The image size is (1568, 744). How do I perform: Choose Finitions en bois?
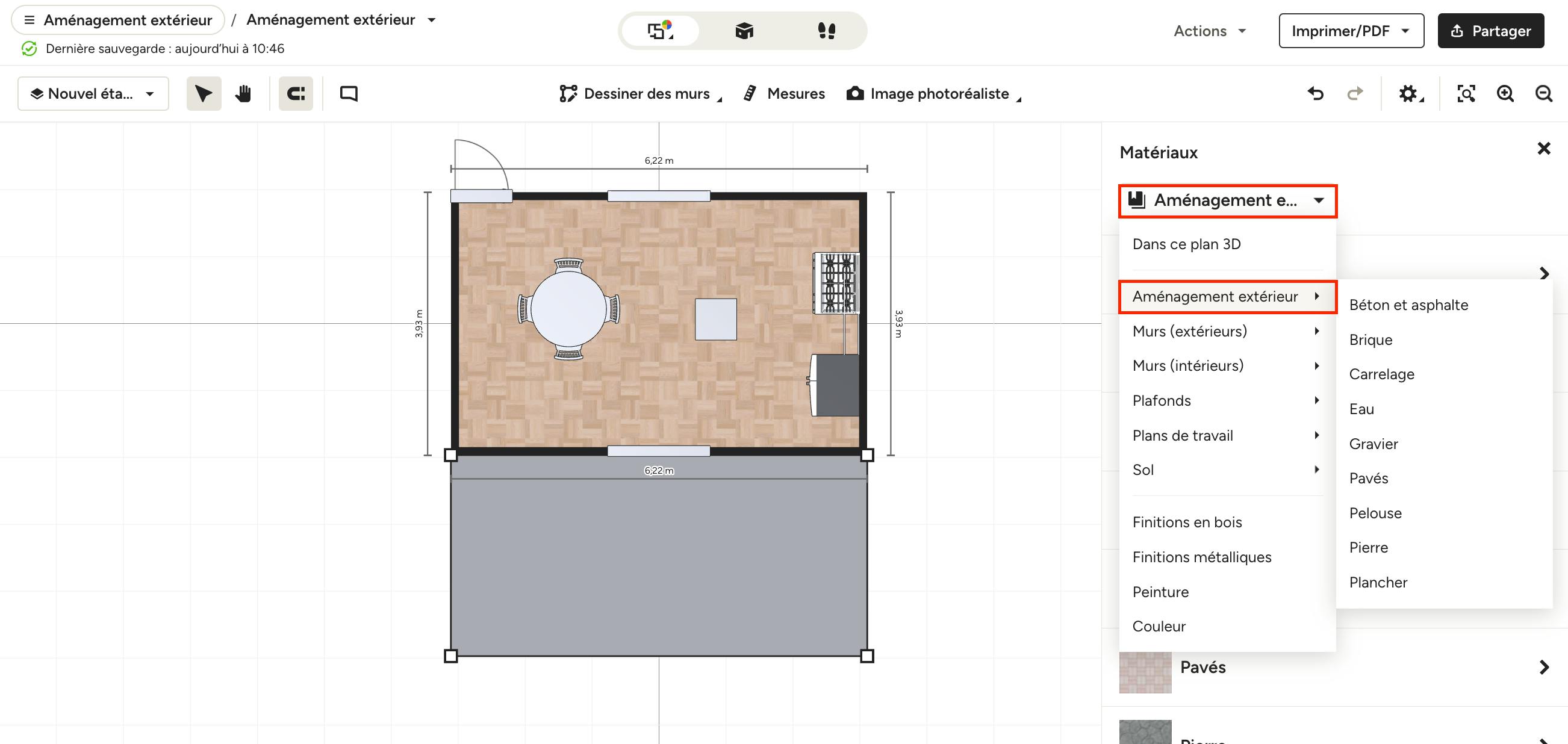(1227, 522)
